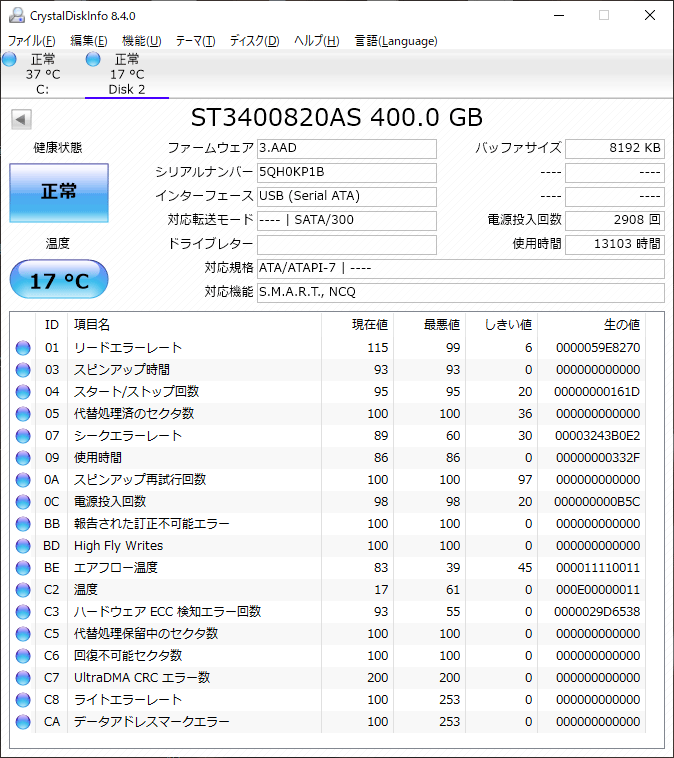Viewport: 674px width, 758px height.
Task: Open the 機能(U) menu
Action: 141,41
